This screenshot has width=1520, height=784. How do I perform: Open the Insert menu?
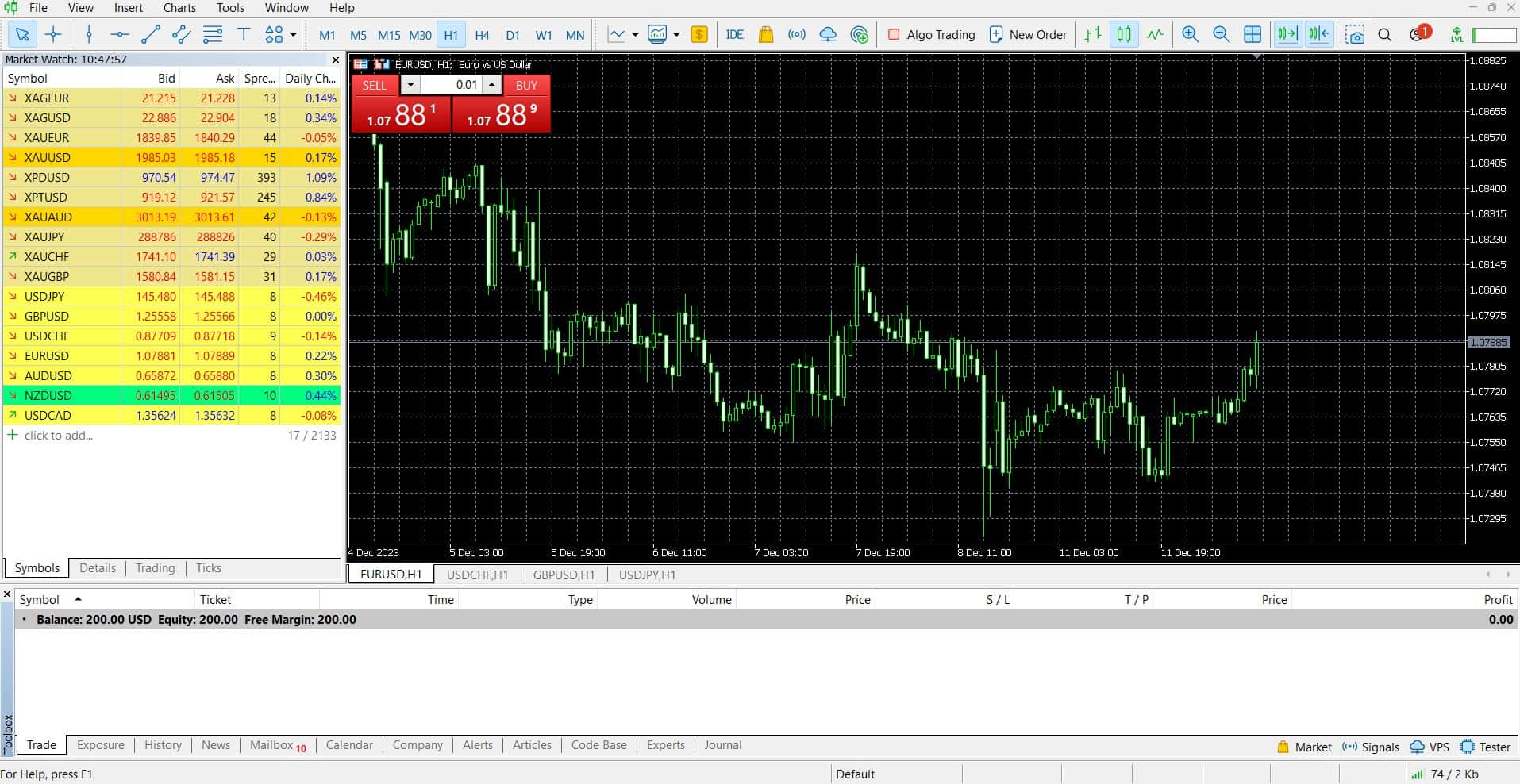129,8
